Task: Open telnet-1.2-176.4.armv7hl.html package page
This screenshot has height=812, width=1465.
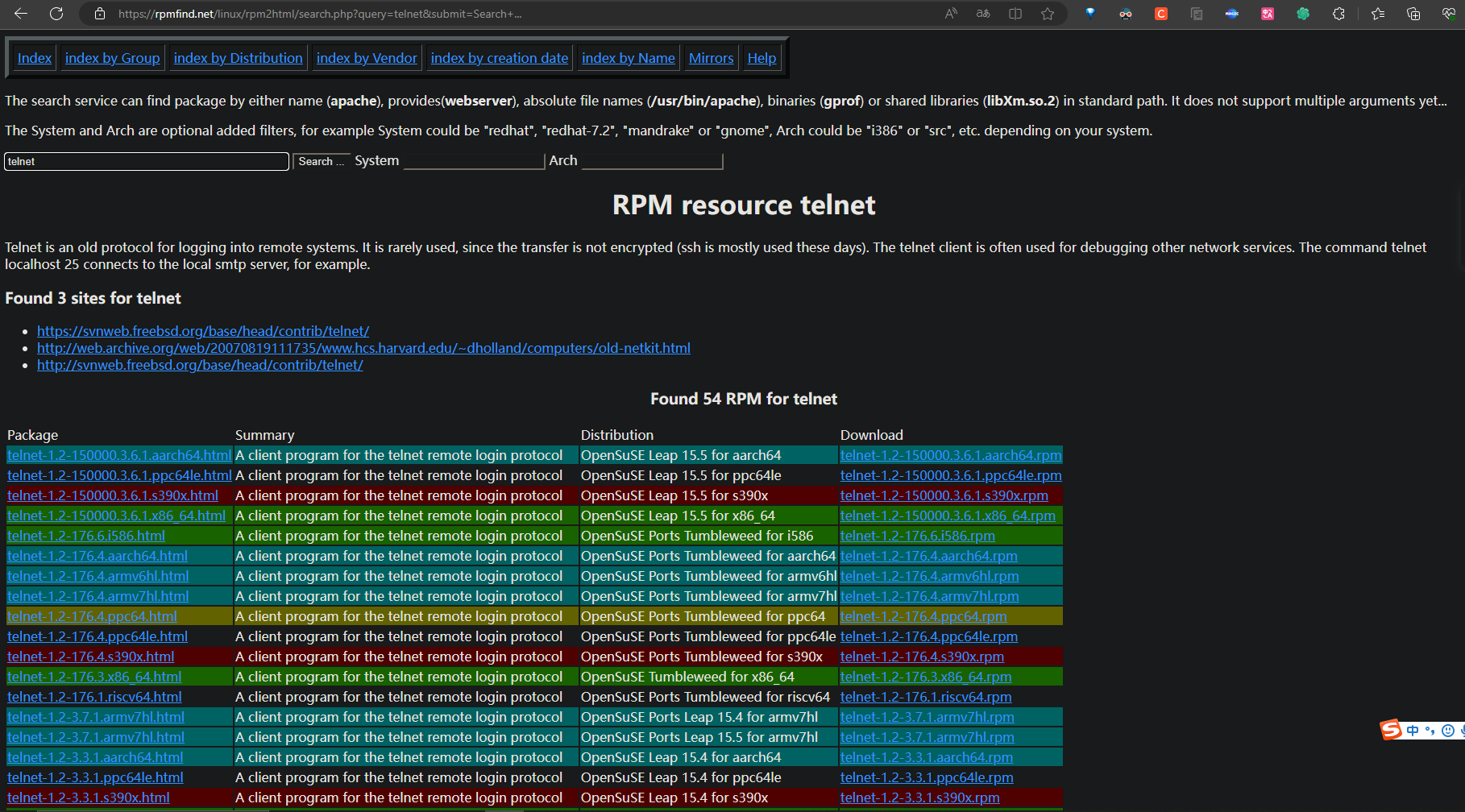Action: click(98, 596)
